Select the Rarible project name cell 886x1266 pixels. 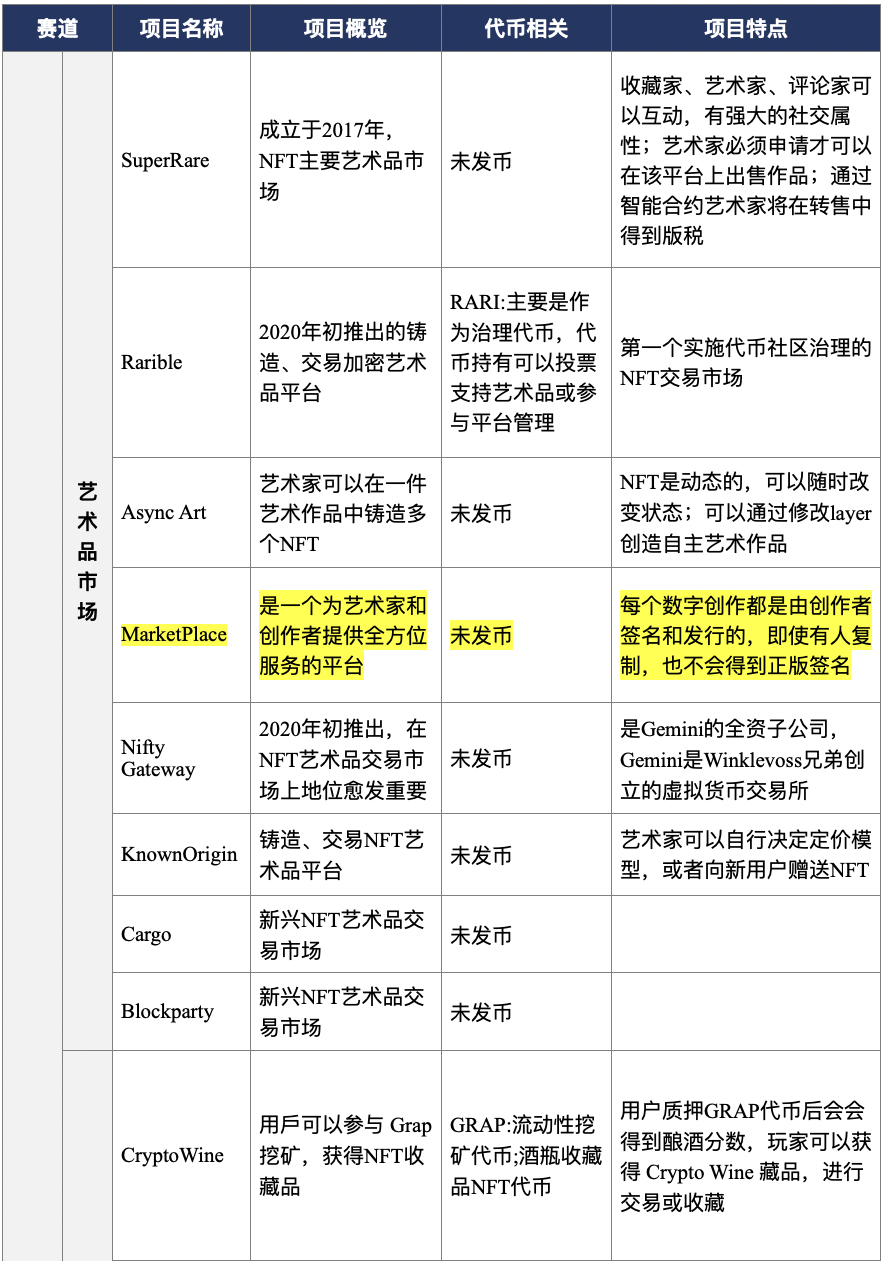(181, 363)
